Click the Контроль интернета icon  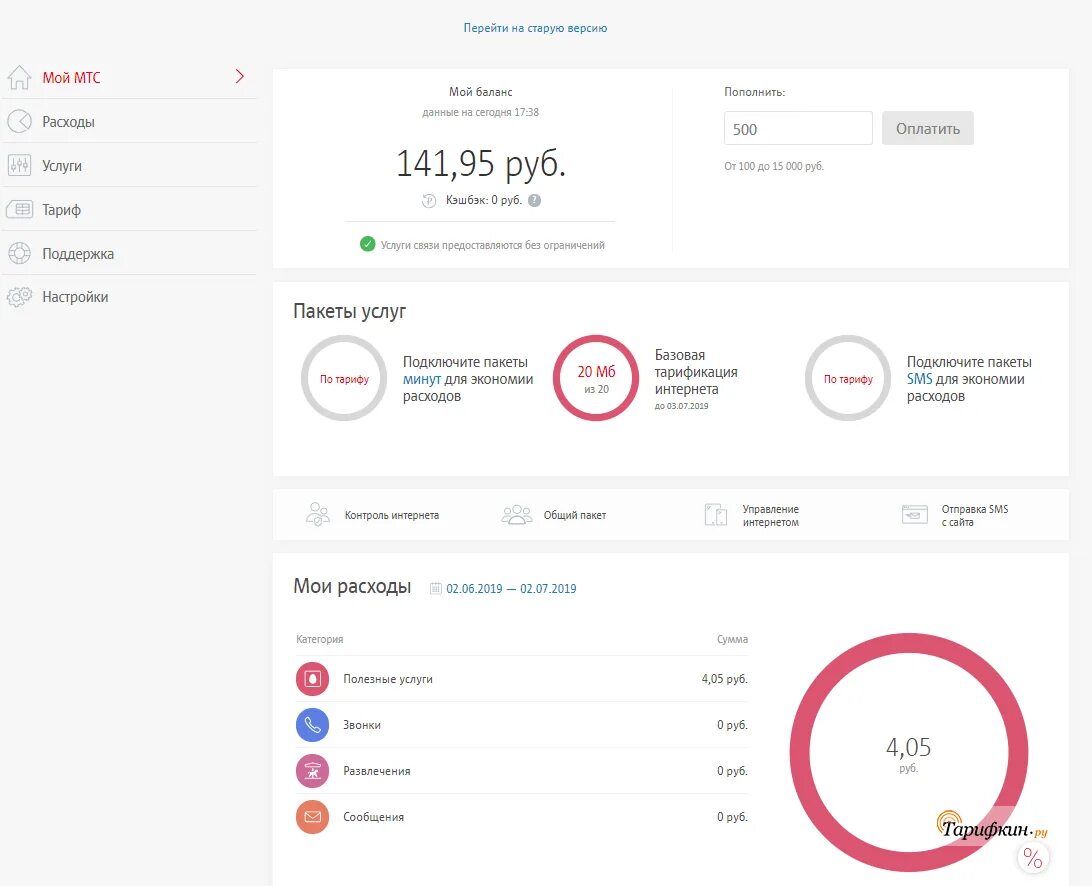(318, 515)
